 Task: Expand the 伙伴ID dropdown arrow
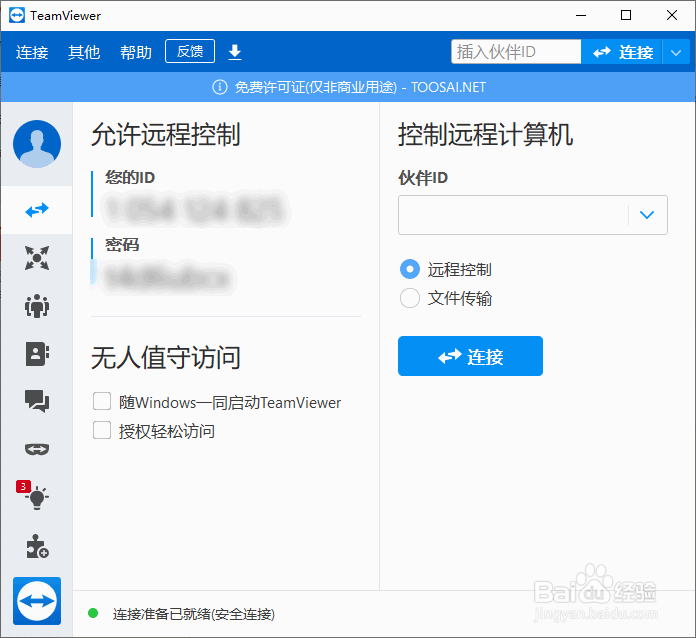point(647,215)
